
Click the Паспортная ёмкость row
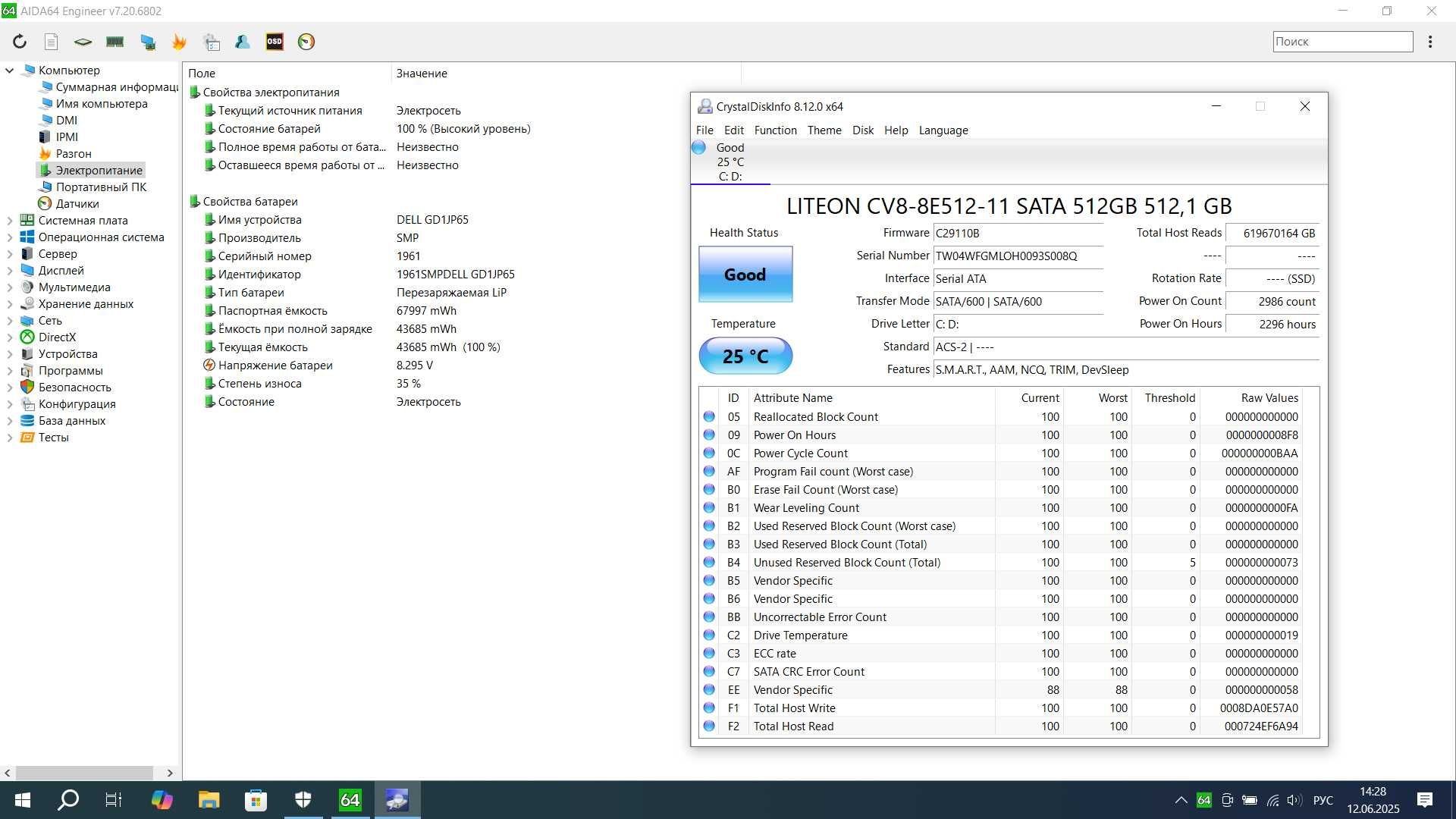[x=463, y=311]
